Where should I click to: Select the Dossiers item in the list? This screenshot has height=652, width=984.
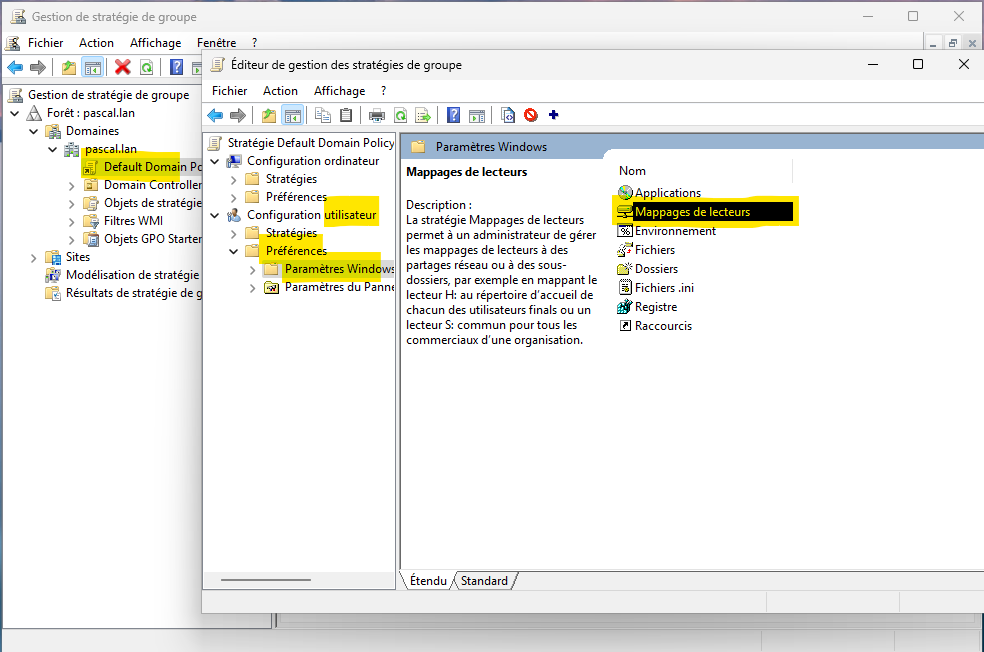[x=656, y=269]
